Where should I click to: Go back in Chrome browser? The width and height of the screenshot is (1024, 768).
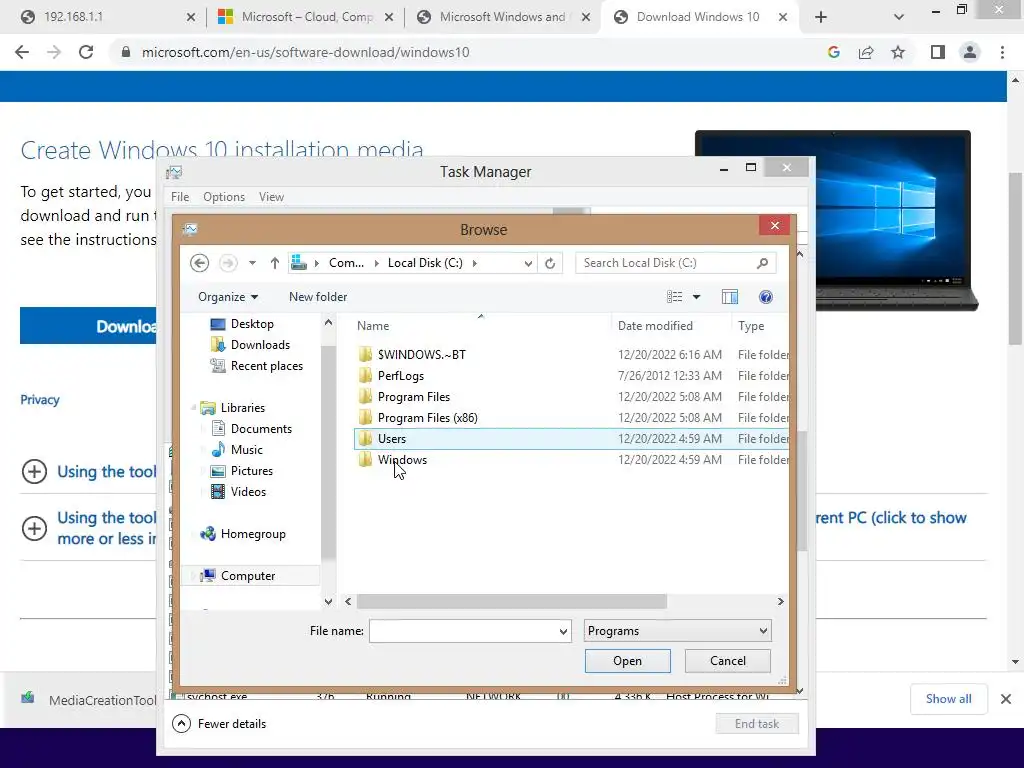pyautogui.click(x=22, y=52)
